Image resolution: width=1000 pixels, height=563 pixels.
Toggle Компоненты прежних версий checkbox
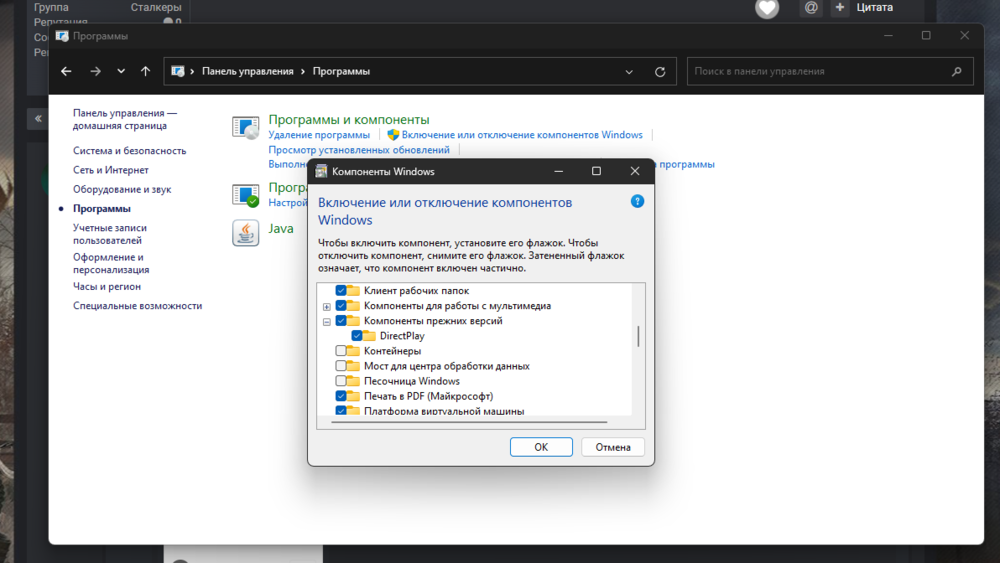[x=341, y=321]
